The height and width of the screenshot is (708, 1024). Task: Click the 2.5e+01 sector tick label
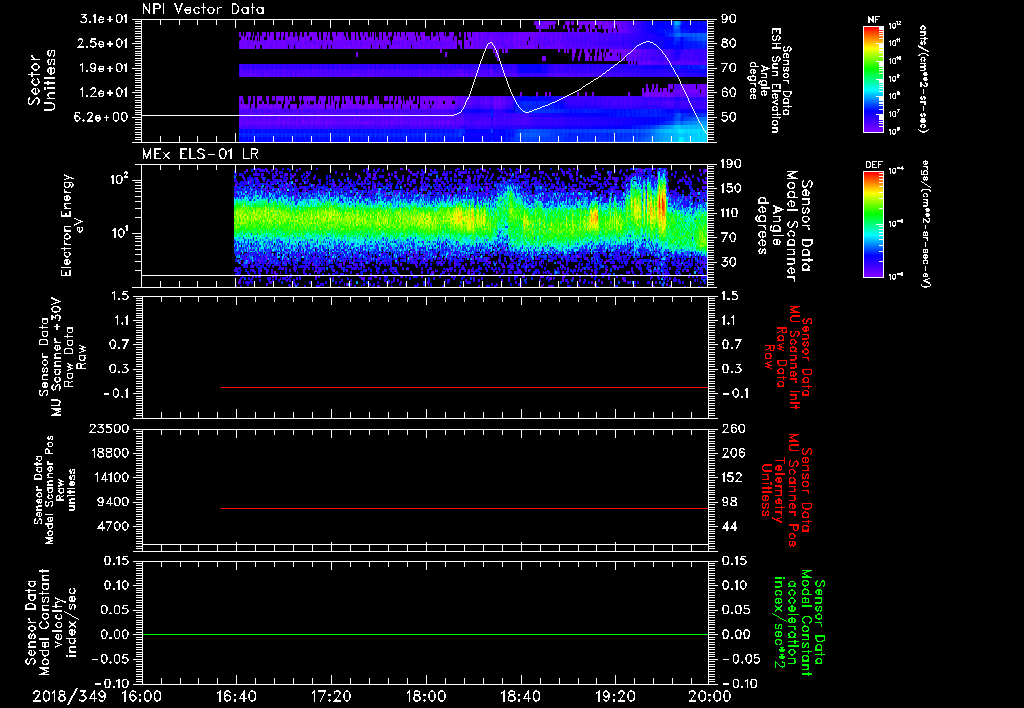point(104,43)
